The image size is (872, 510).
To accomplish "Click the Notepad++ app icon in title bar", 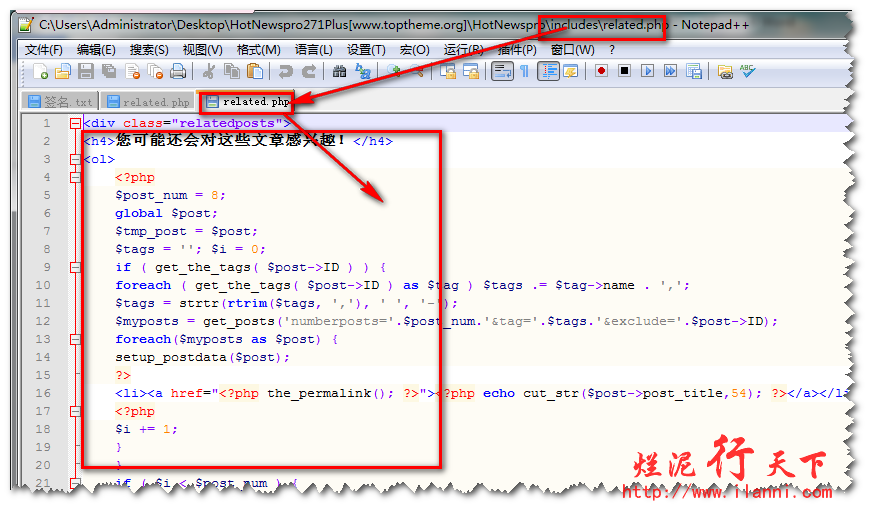I will (x=26, y=25).
